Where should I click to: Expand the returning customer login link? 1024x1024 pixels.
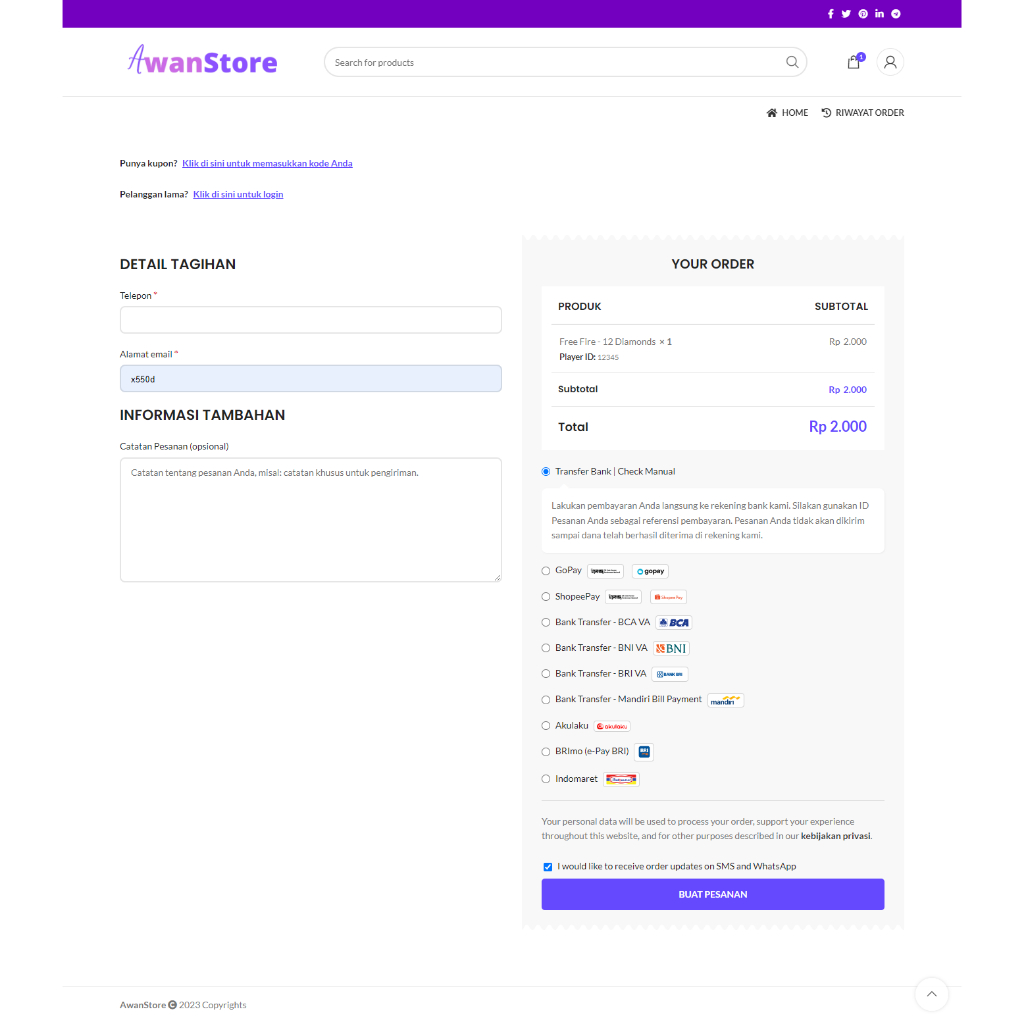(x=238, y=194)
